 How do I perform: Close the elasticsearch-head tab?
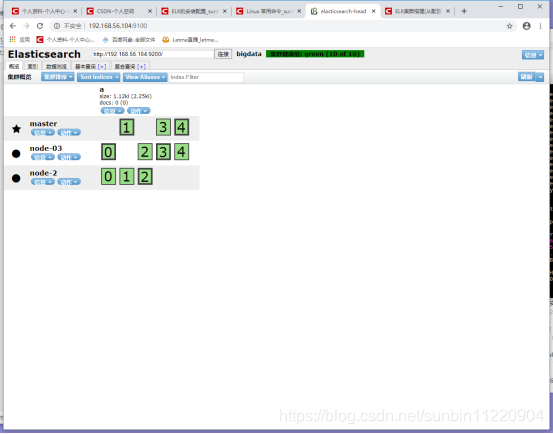click(373, 11)
